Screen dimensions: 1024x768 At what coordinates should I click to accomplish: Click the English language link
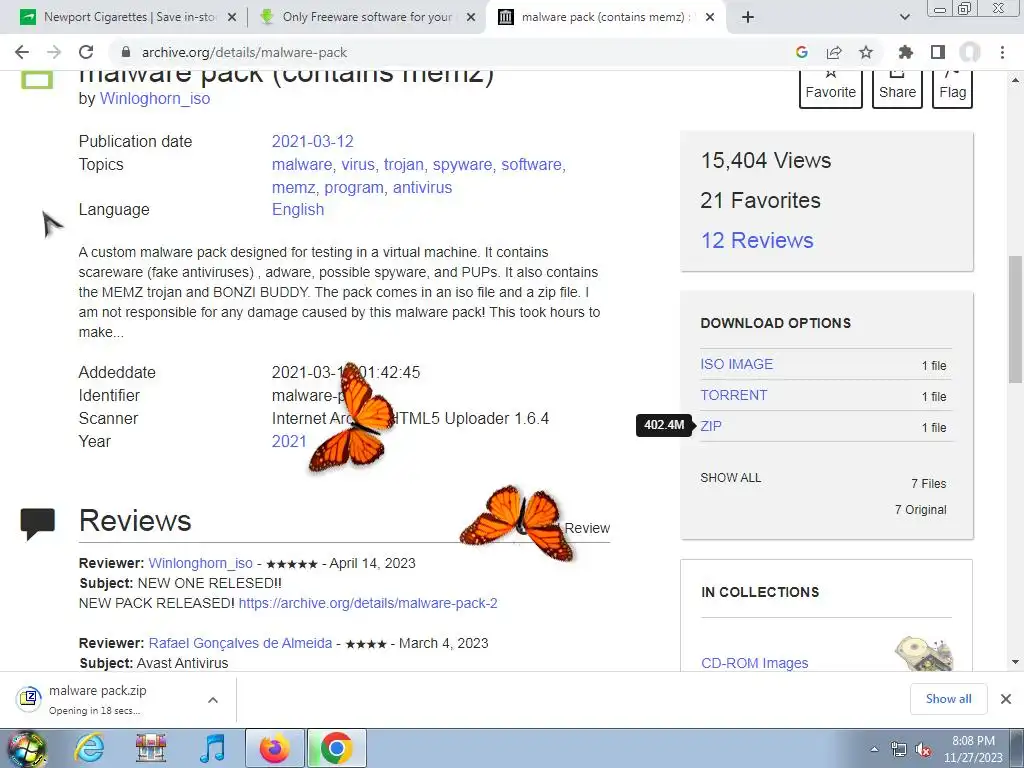coord(298,210)
